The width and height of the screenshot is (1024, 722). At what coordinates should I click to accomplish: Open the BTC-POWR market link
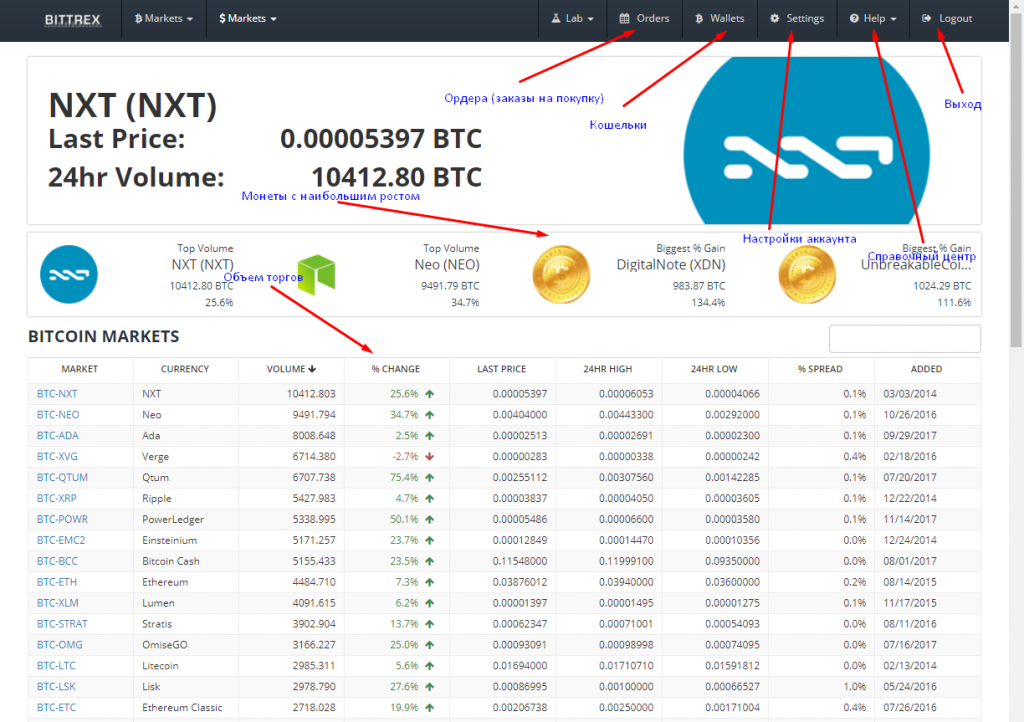click(62, 519)
